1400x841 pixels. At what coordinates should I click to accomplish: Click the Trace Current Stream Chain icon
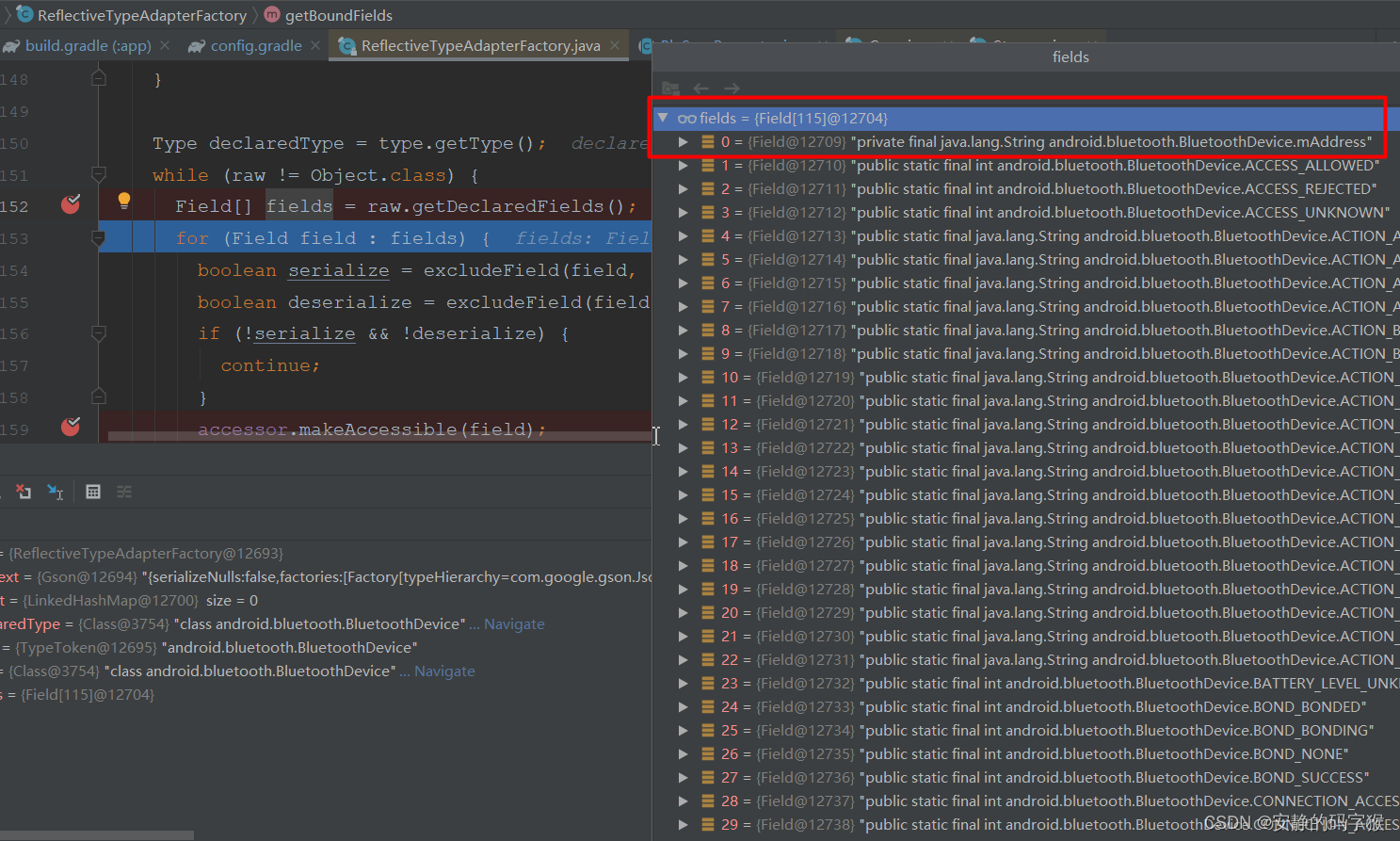[x=124, y=492]
